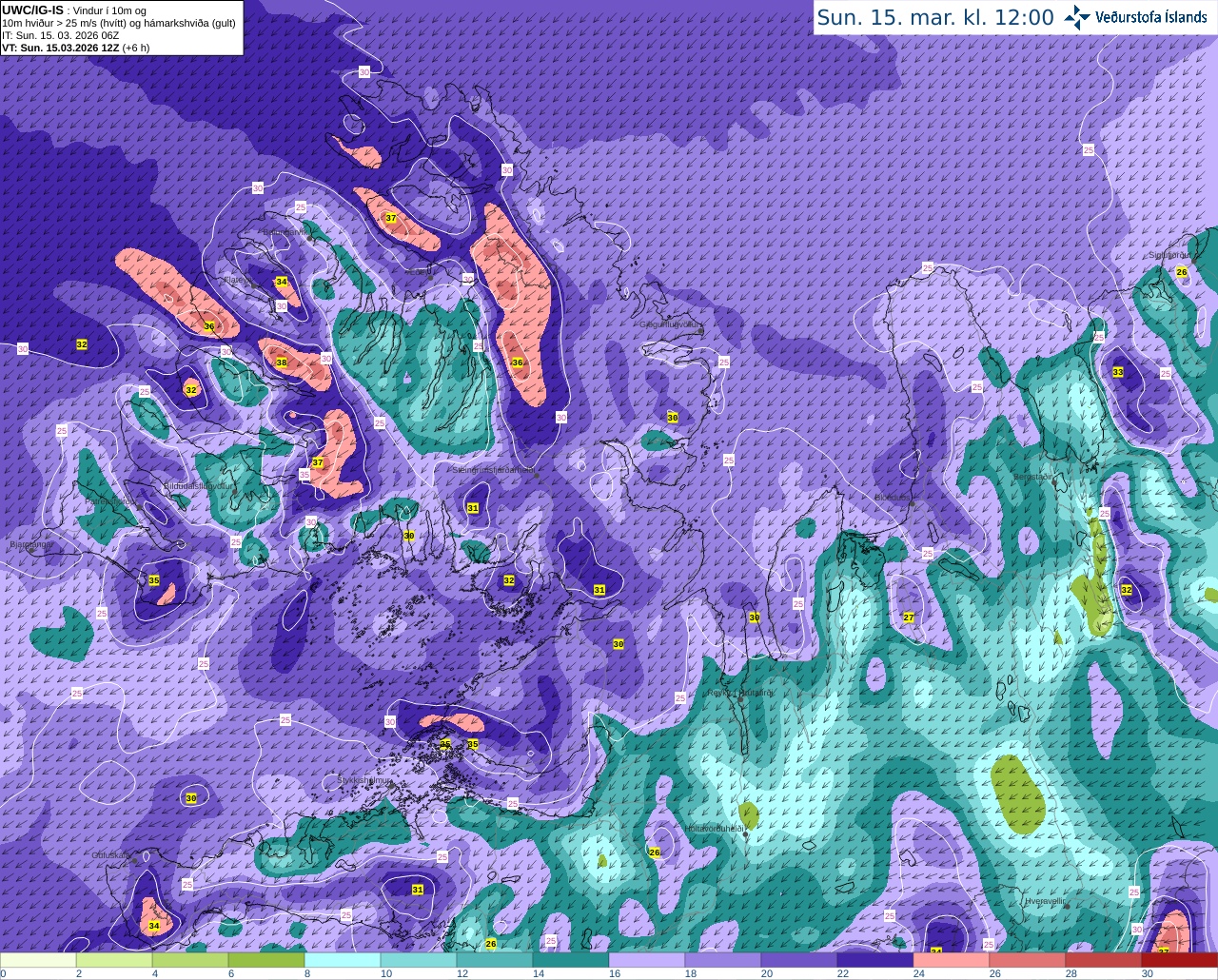Image resolution: width=1218 pixels, height=980 pixels.
Task: Click the Bergstaðir station label
Action: coord(1035,477)
